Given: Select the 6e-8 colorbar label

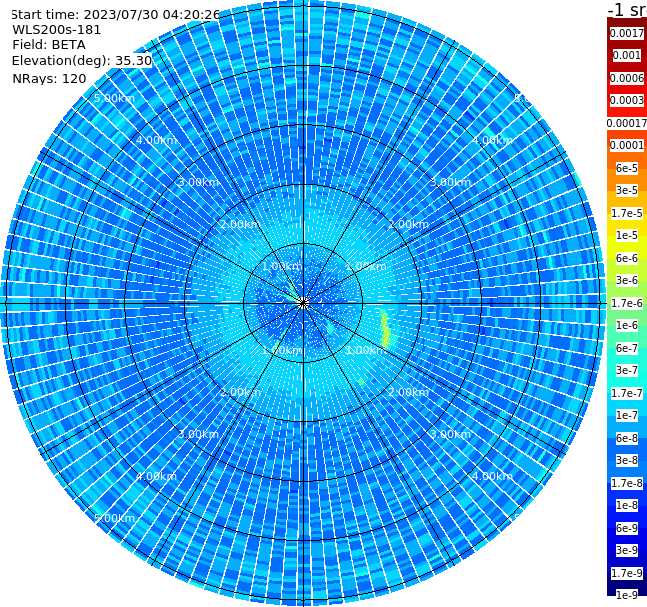Looking at the screenshot, I should [627, 438].
